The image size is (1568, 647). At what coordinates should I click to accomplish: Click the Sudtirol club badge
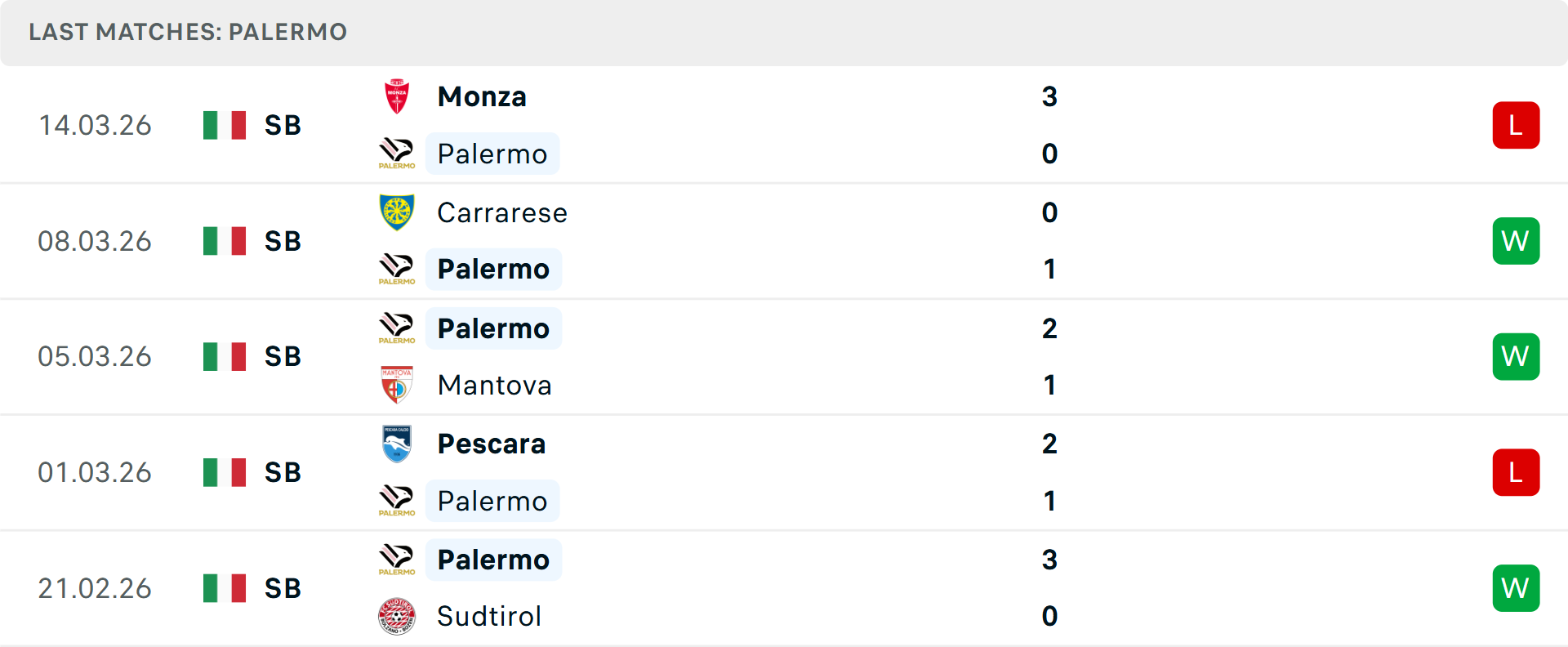tap(397, 616)
